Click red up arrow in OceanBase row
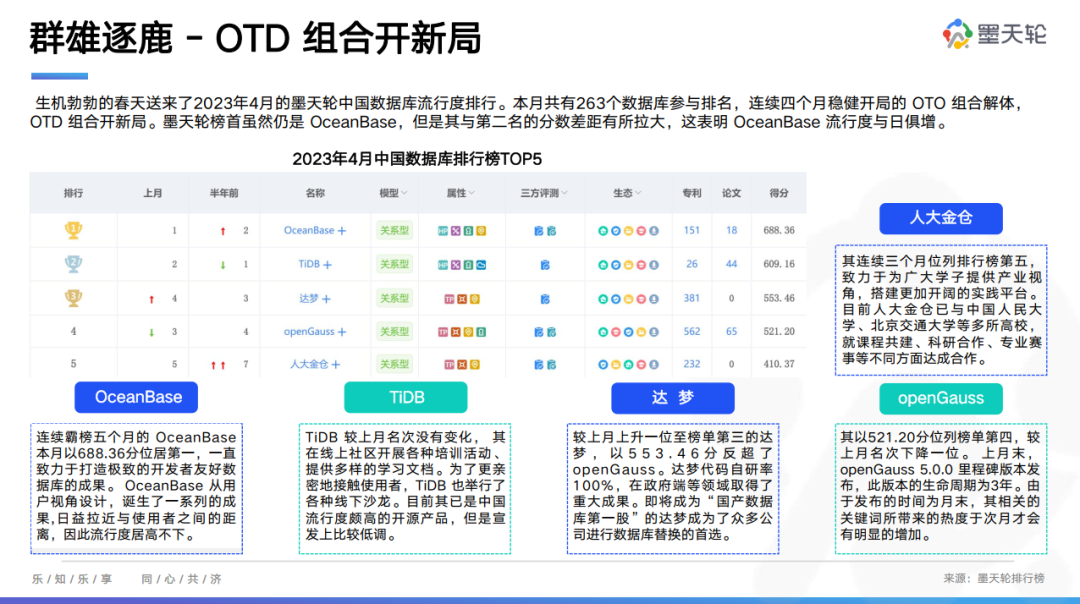 click(222, 231)
